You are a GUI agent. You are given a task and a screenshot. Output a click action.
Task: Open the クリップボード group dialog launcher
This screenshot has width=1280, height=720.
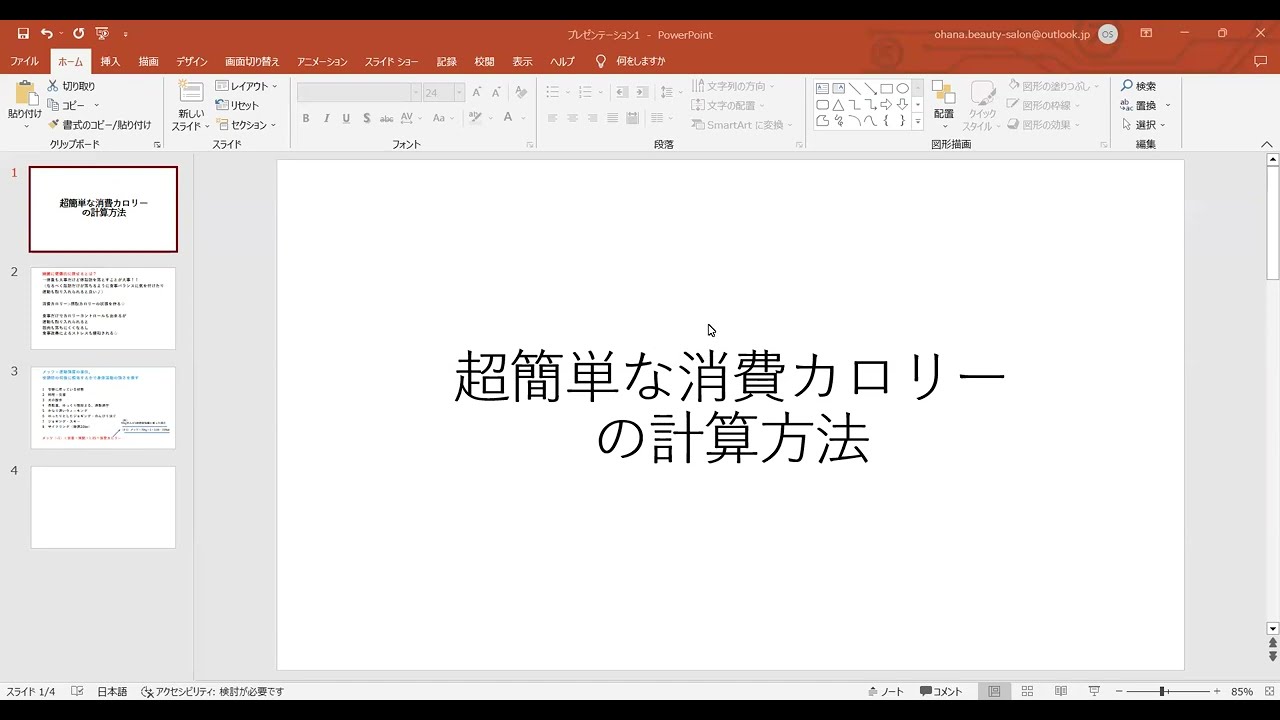click(157, 145)
